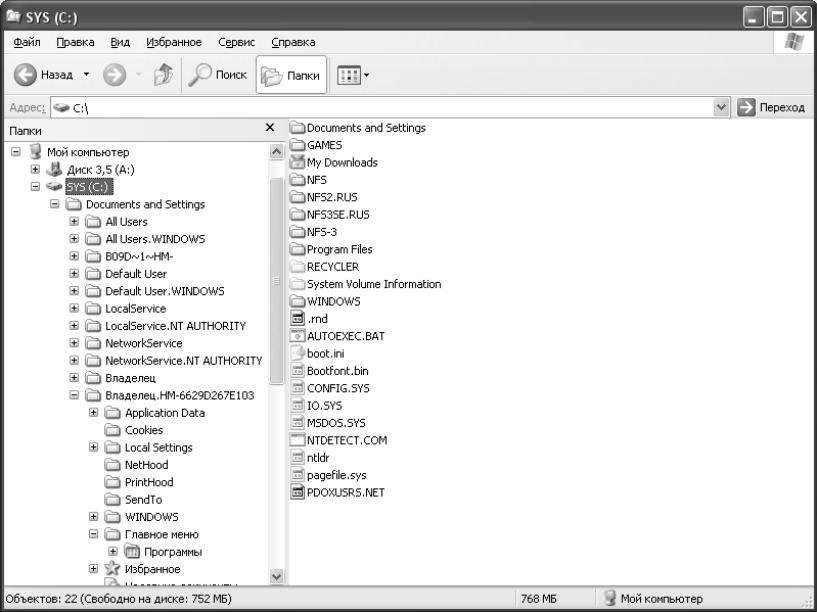Select the IO.SYS file name
This screenshot has width=817, height=612.
pos(324,406)
